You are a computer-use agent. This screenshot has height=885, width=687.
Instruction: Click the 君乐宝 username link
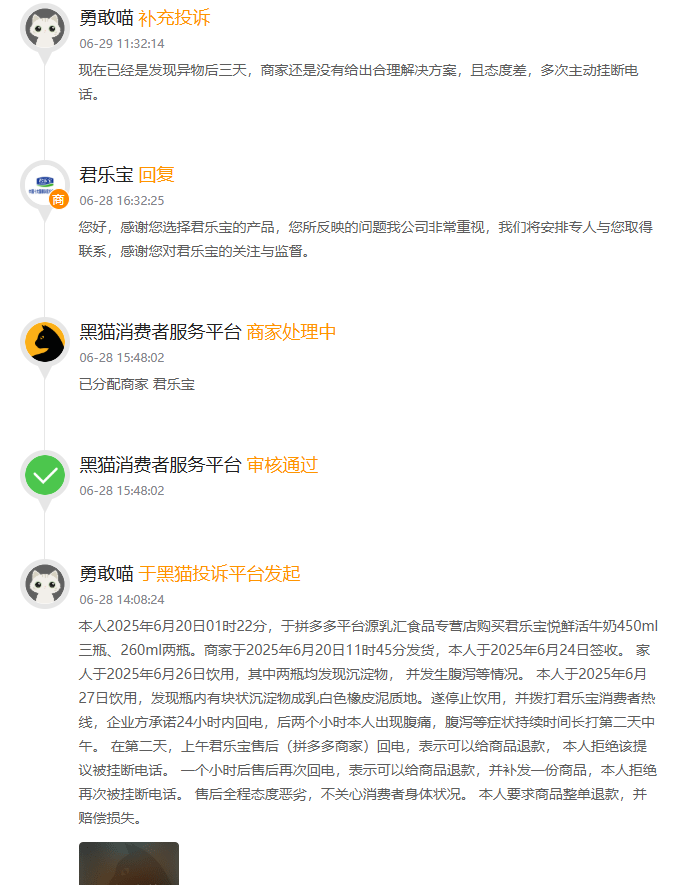point(106,175)
